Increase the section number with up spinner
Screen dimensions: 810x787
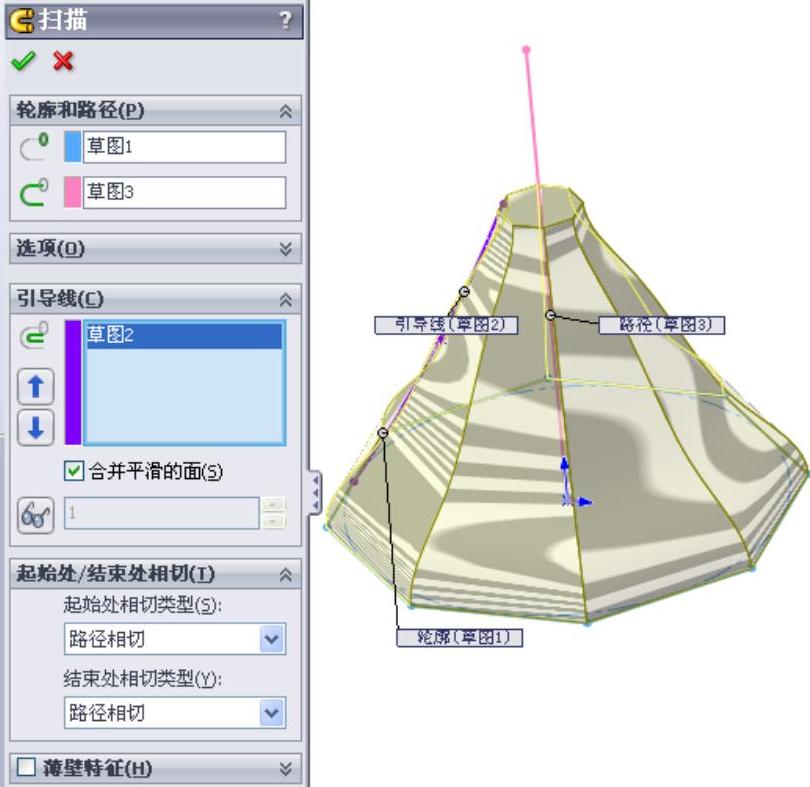click(273, 504)
